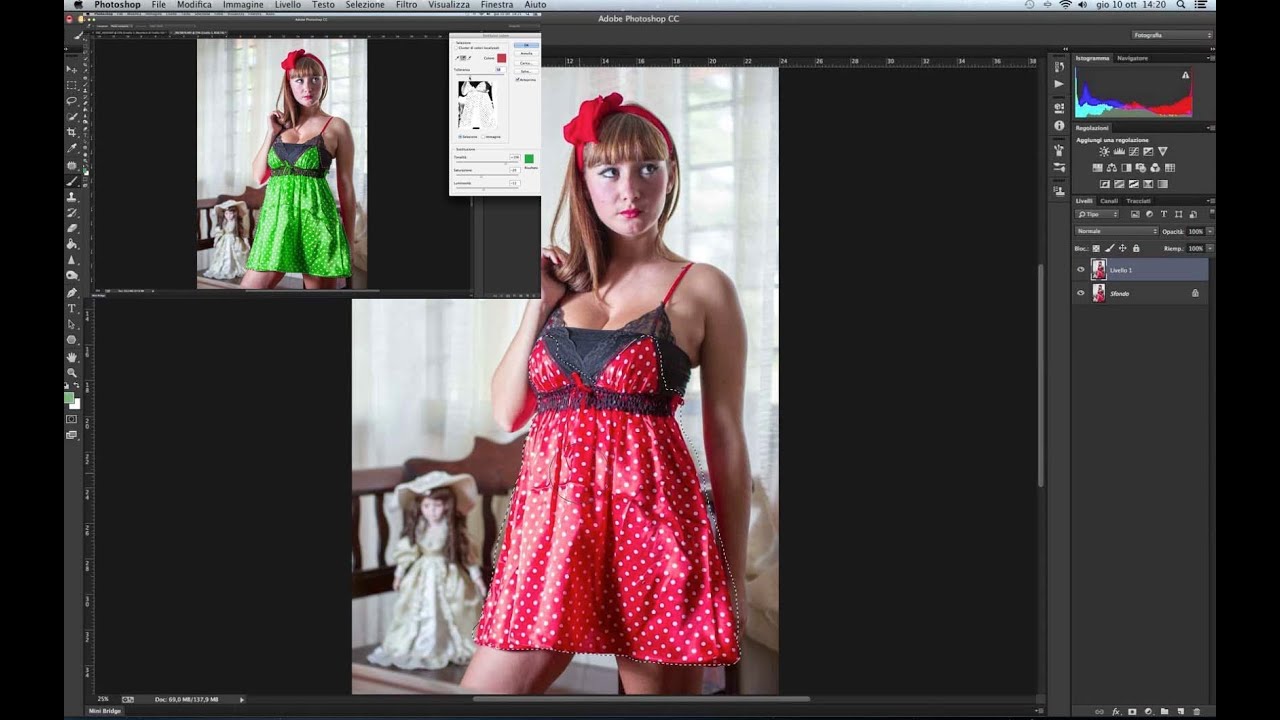This screenshot has width=1280, height=720.
Task: Filter layers by type layers icon
Action: (1164, 214)
